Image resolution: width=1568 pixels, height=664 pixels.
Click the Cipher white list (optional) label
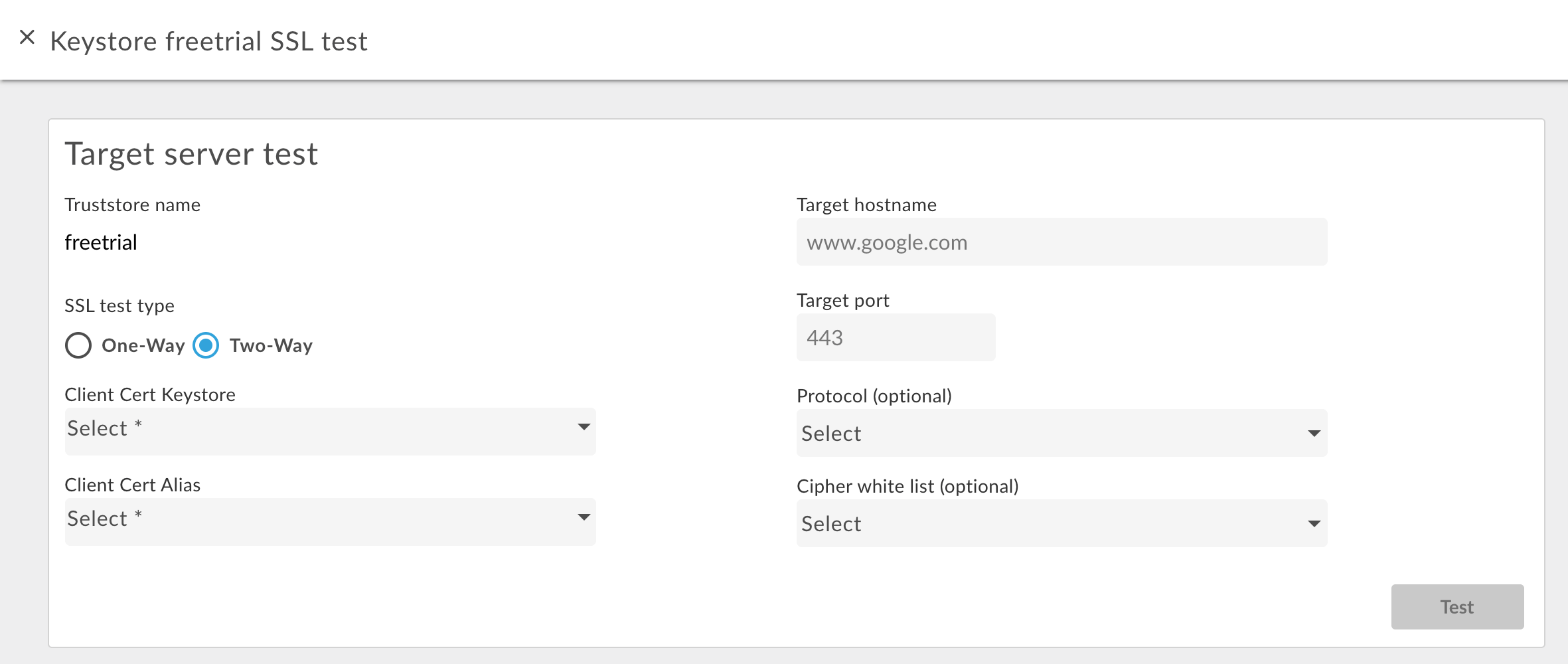coord(908,486)
